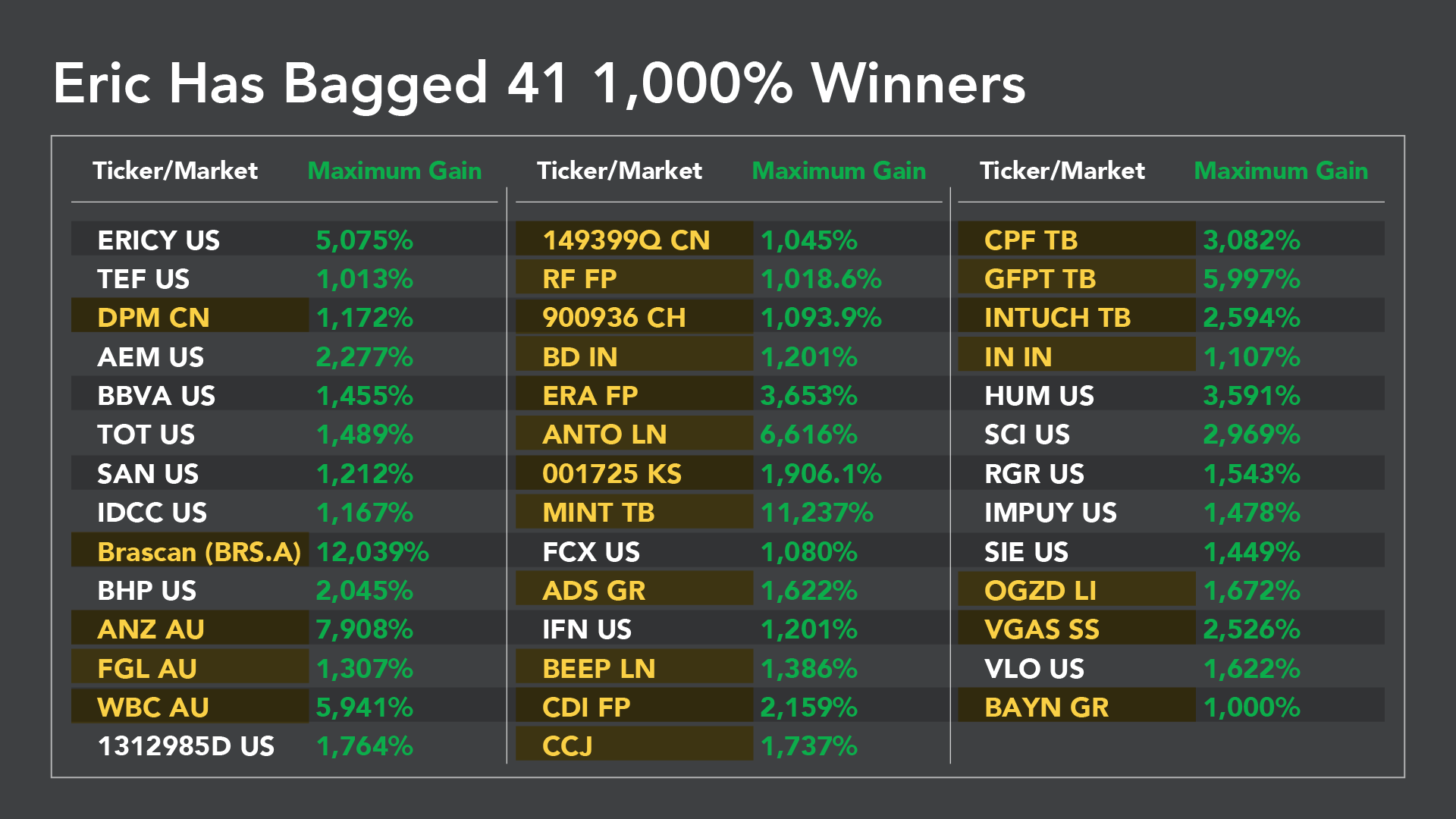Viewport: 1456px width, 819px height.
Task: Click the highlighted Brascan (BRS.A) ticker
Action: tap(199, 551)
